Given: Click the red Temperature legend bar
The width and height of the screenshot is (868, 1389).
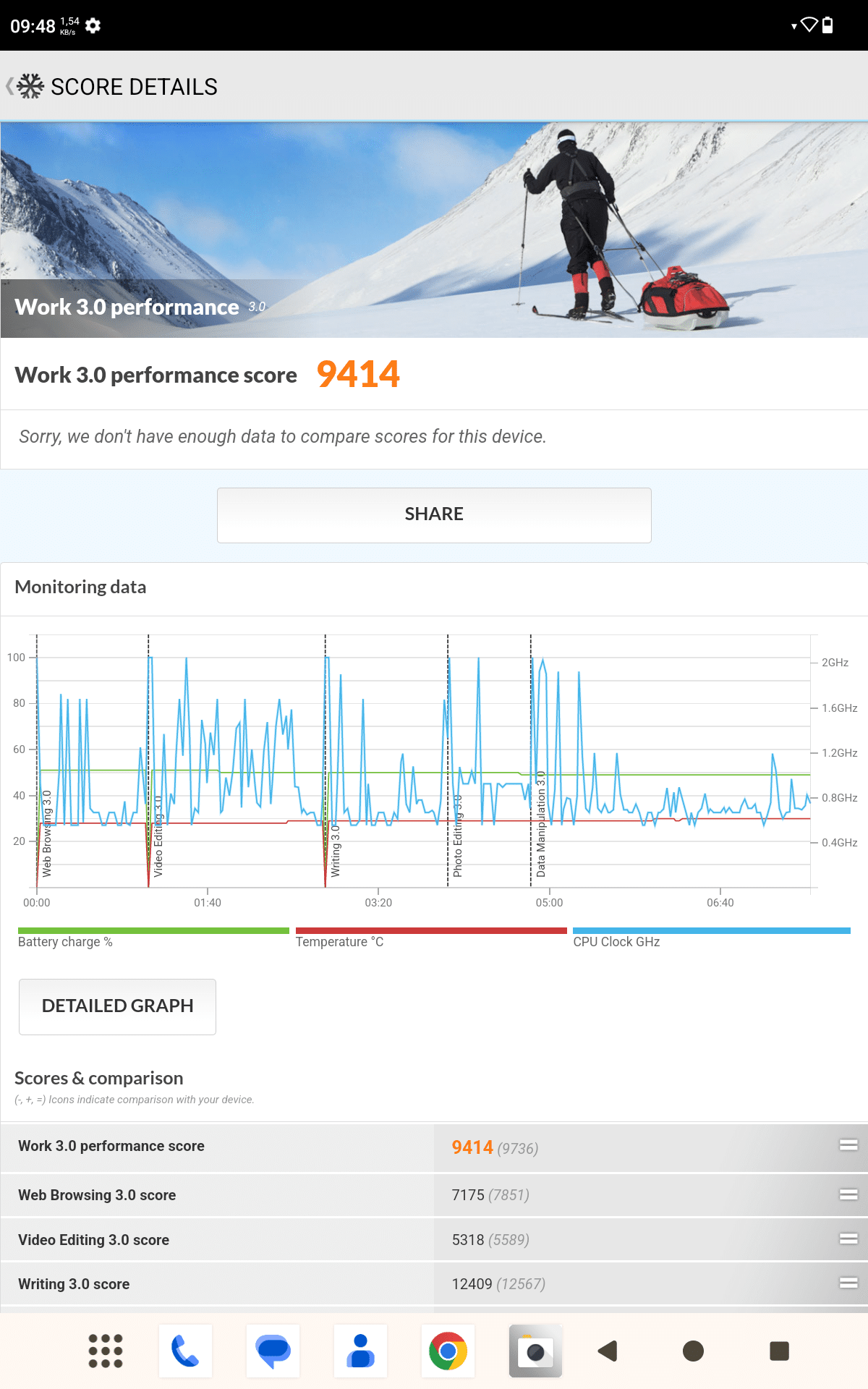Looking at the screenshot, I should click(431, 931).
